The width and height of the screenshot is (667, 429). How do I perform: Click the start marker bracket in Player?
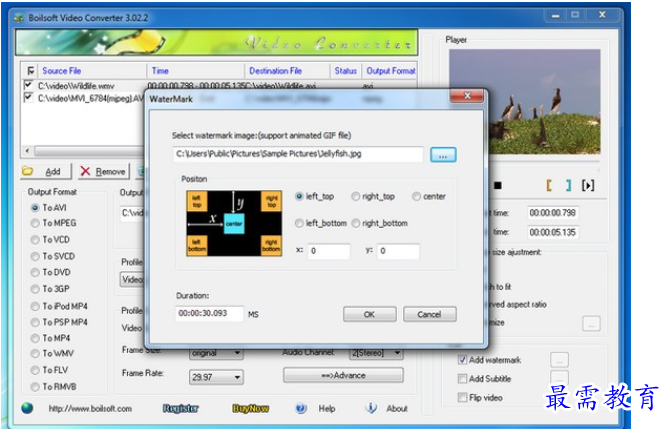click(x=549, y=185)
